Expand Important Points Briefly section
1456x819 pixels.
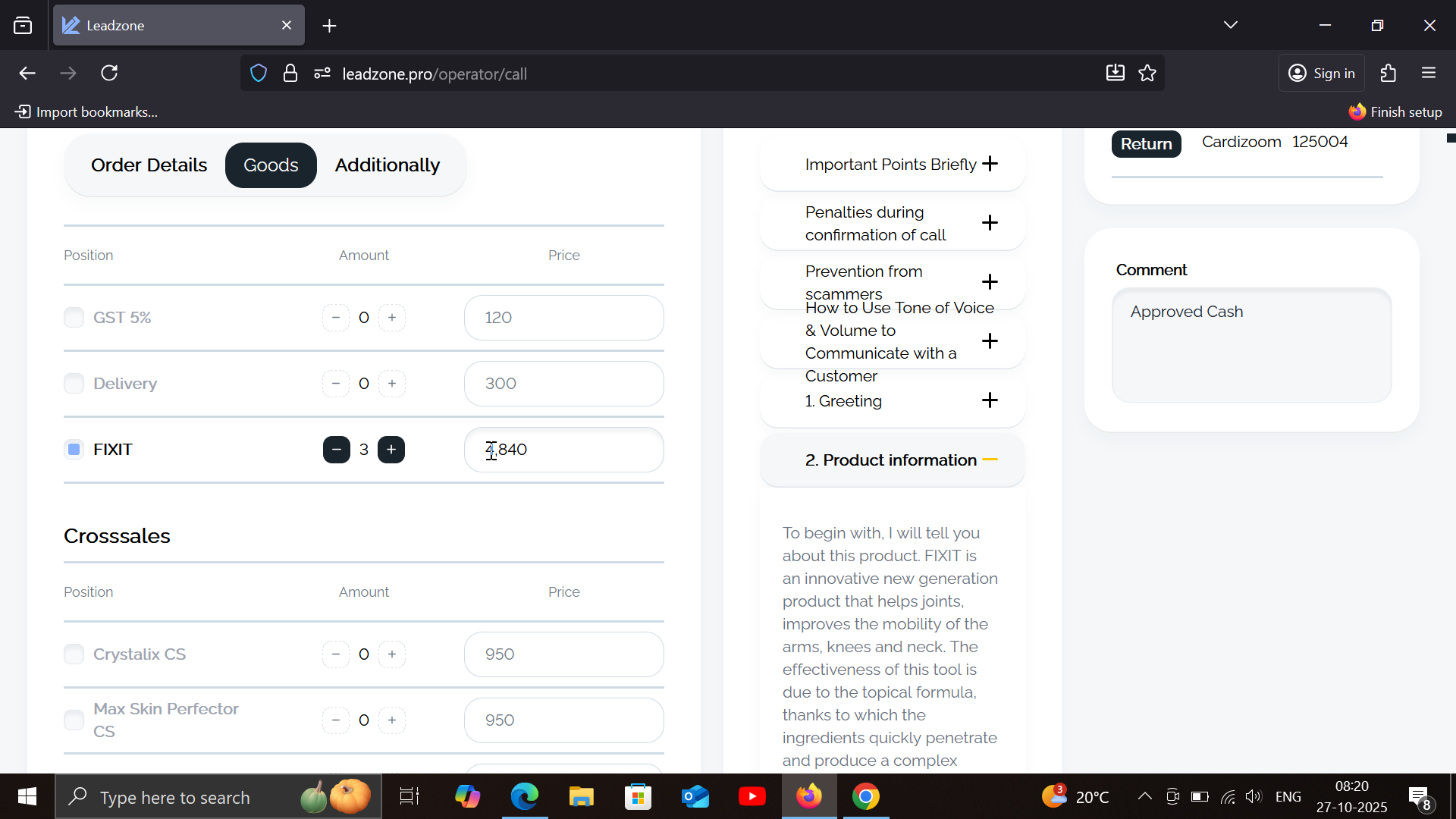[990, 164]
